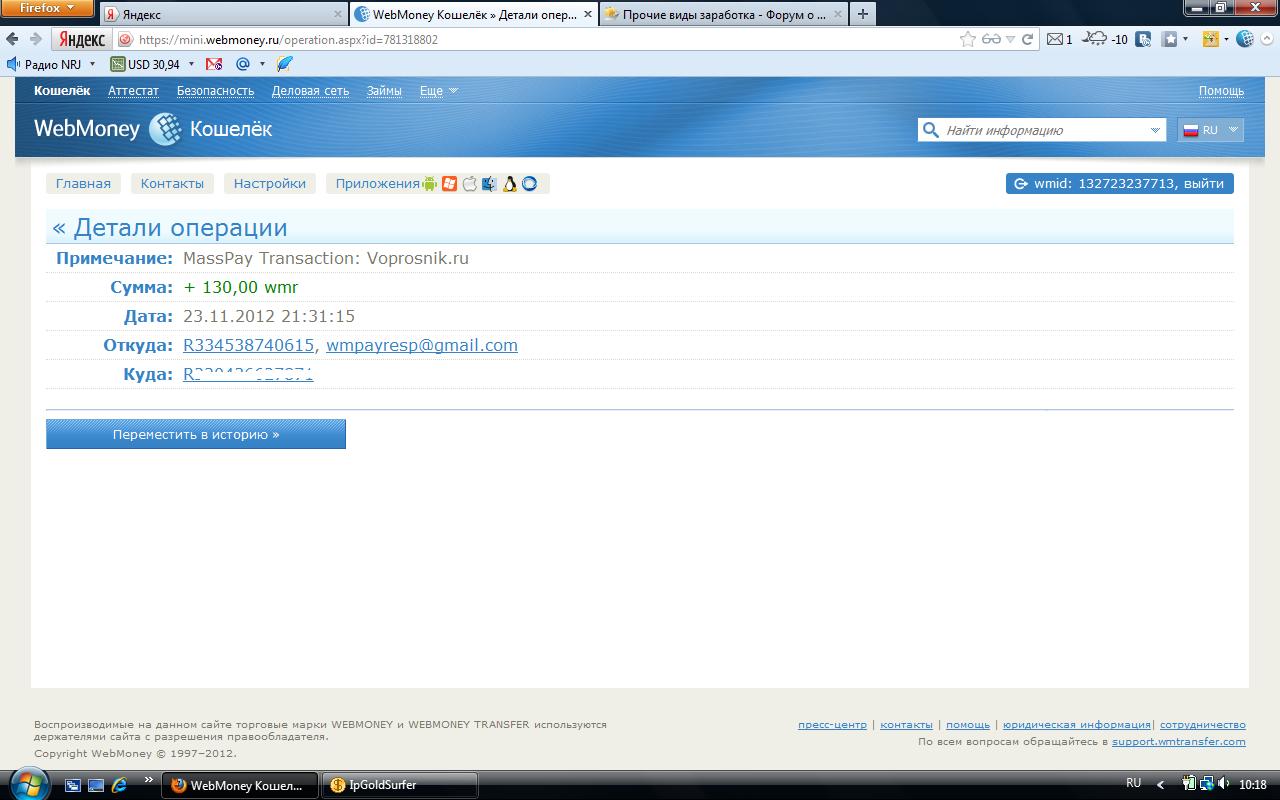The height and width of the screenshot is (800, 1280).
Task: Click the Linux penguin application icon
Action: coord(510,184)
